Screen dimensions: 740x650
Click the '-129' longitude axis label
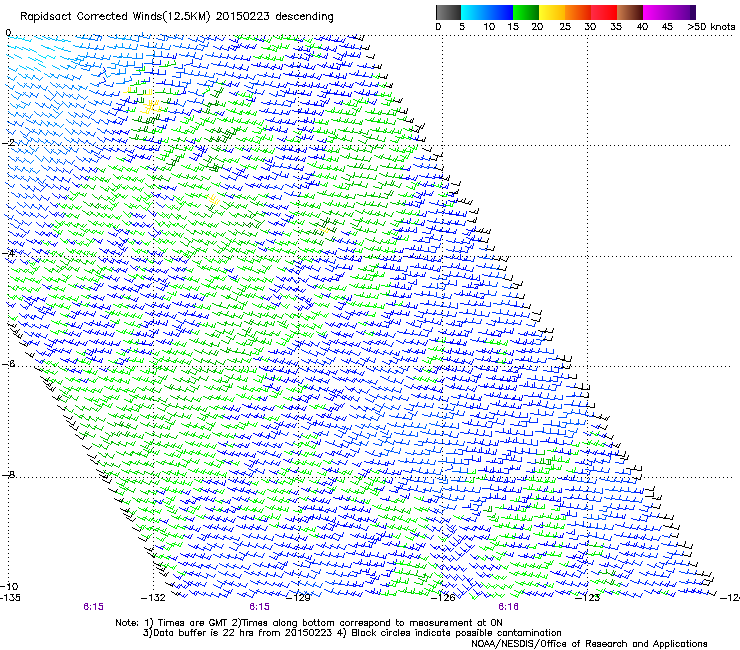[298, 598]
